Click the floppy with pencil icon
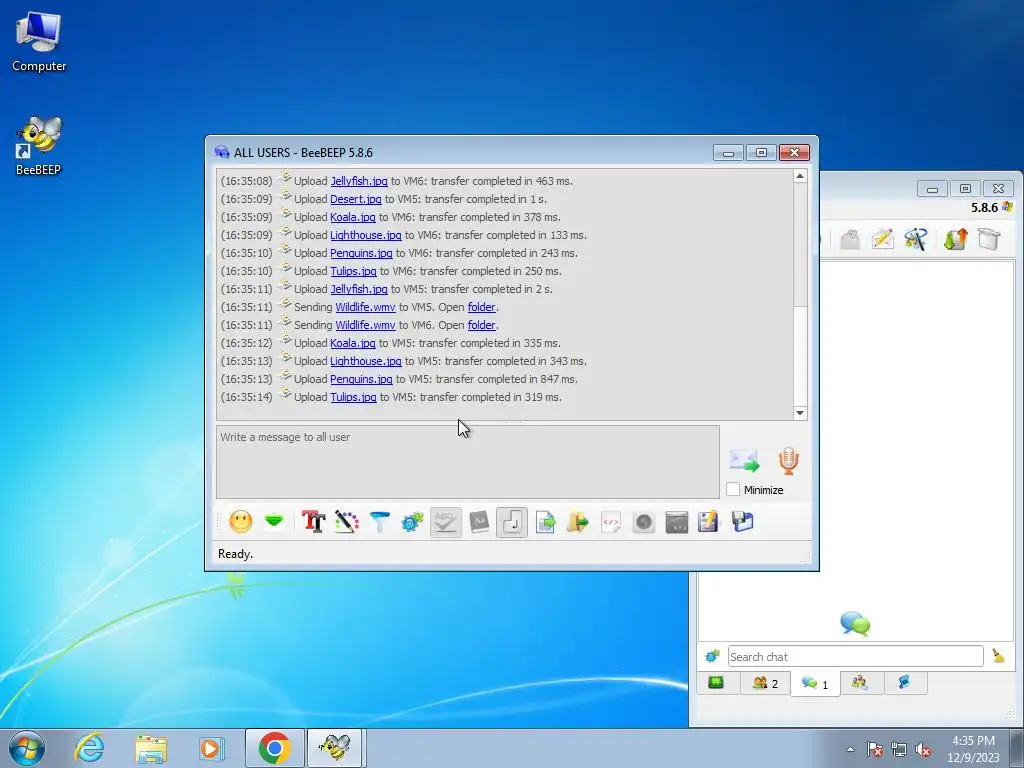The image size is (1024, 768). pyautogui.click(x=709, y=522)
